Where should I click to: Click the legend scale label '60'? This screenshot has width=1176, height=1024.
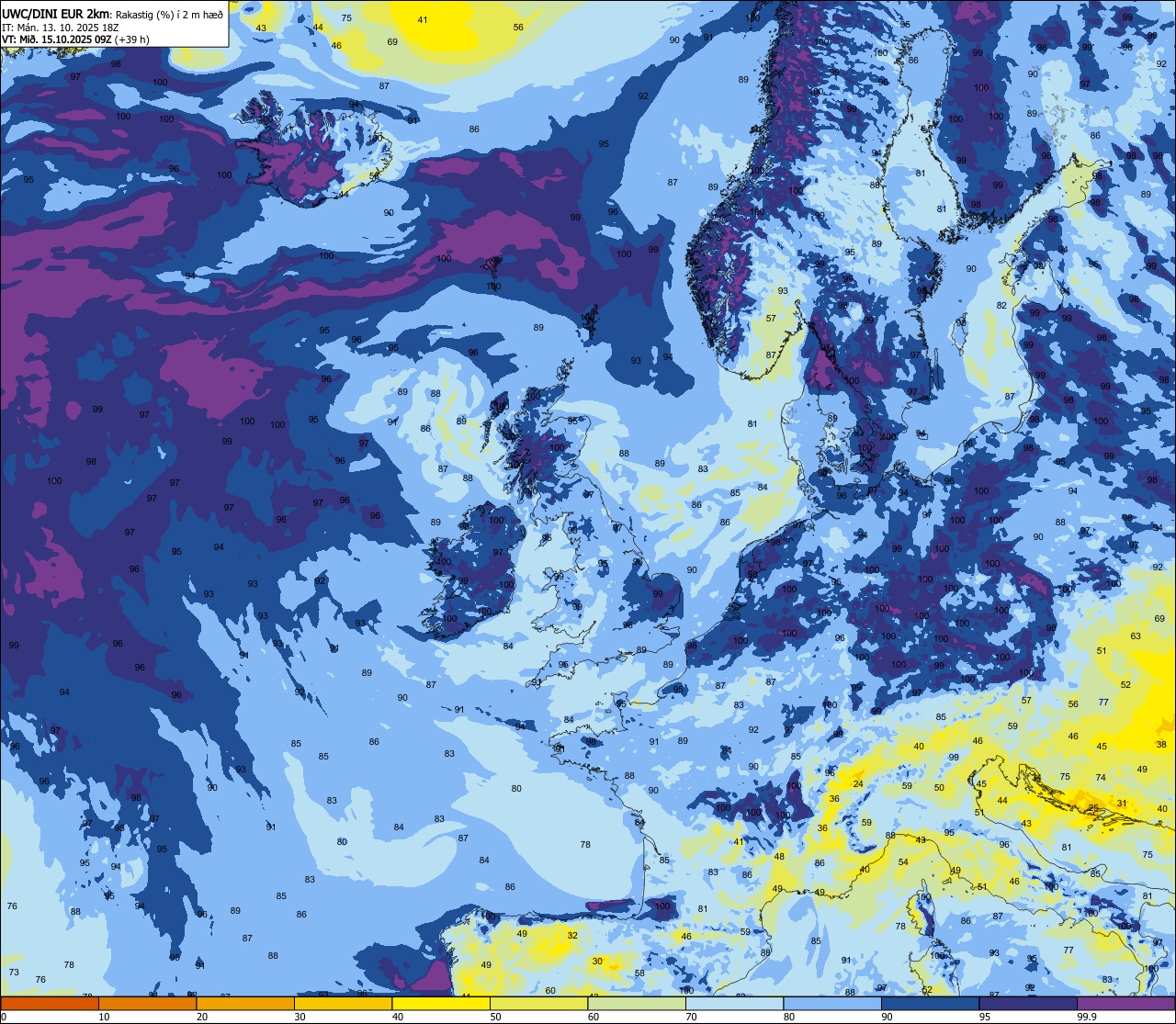click(594, 1017)
